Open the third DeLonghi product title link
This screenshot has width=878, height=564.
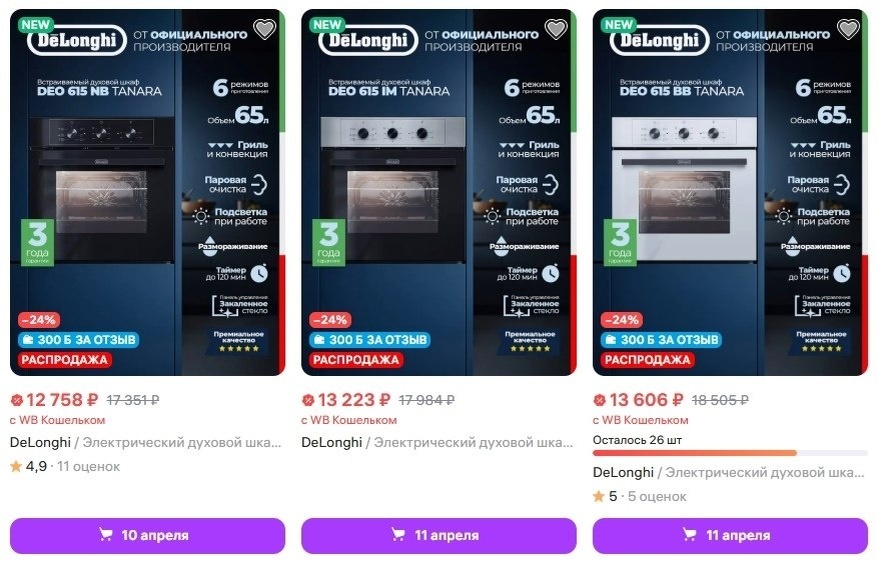(728, 473)
